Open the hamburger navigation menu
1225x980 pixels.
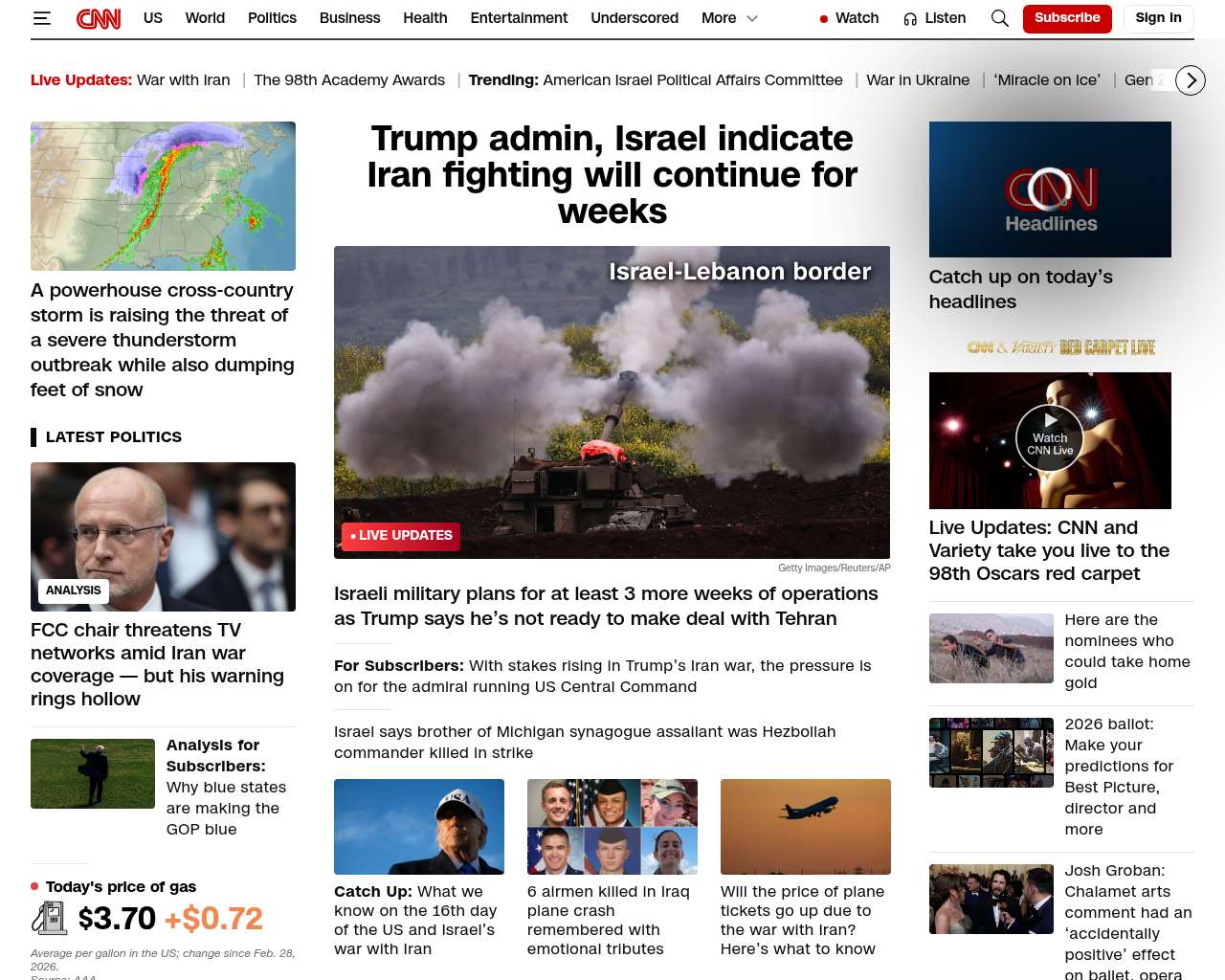tap(41, 18)
